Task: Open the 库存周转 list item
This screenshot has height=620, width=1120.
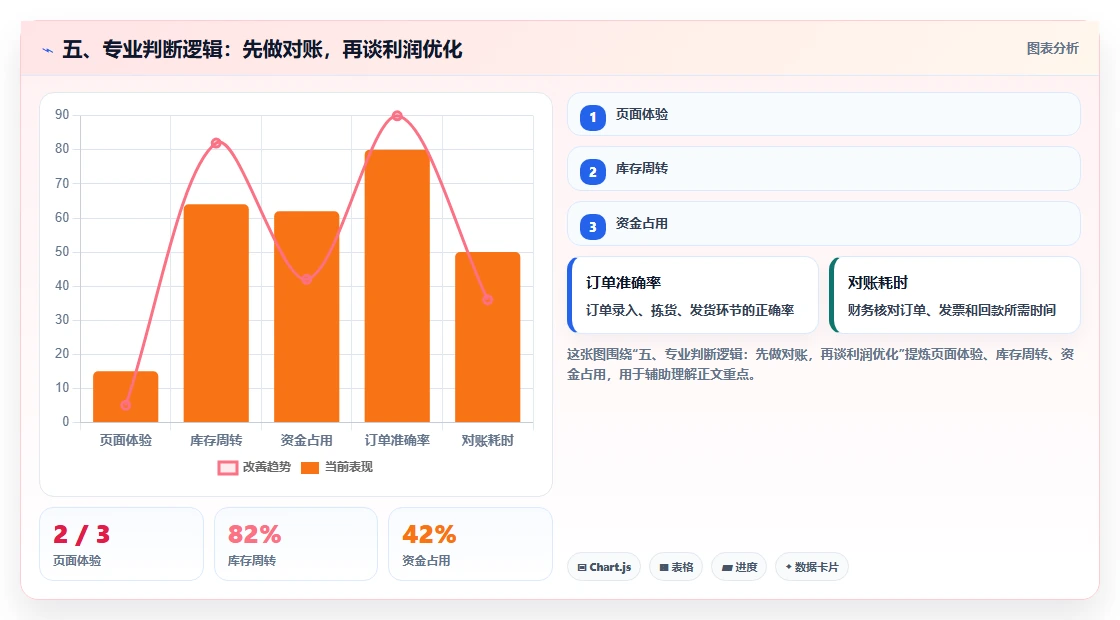Action: (x=824, y=169)
